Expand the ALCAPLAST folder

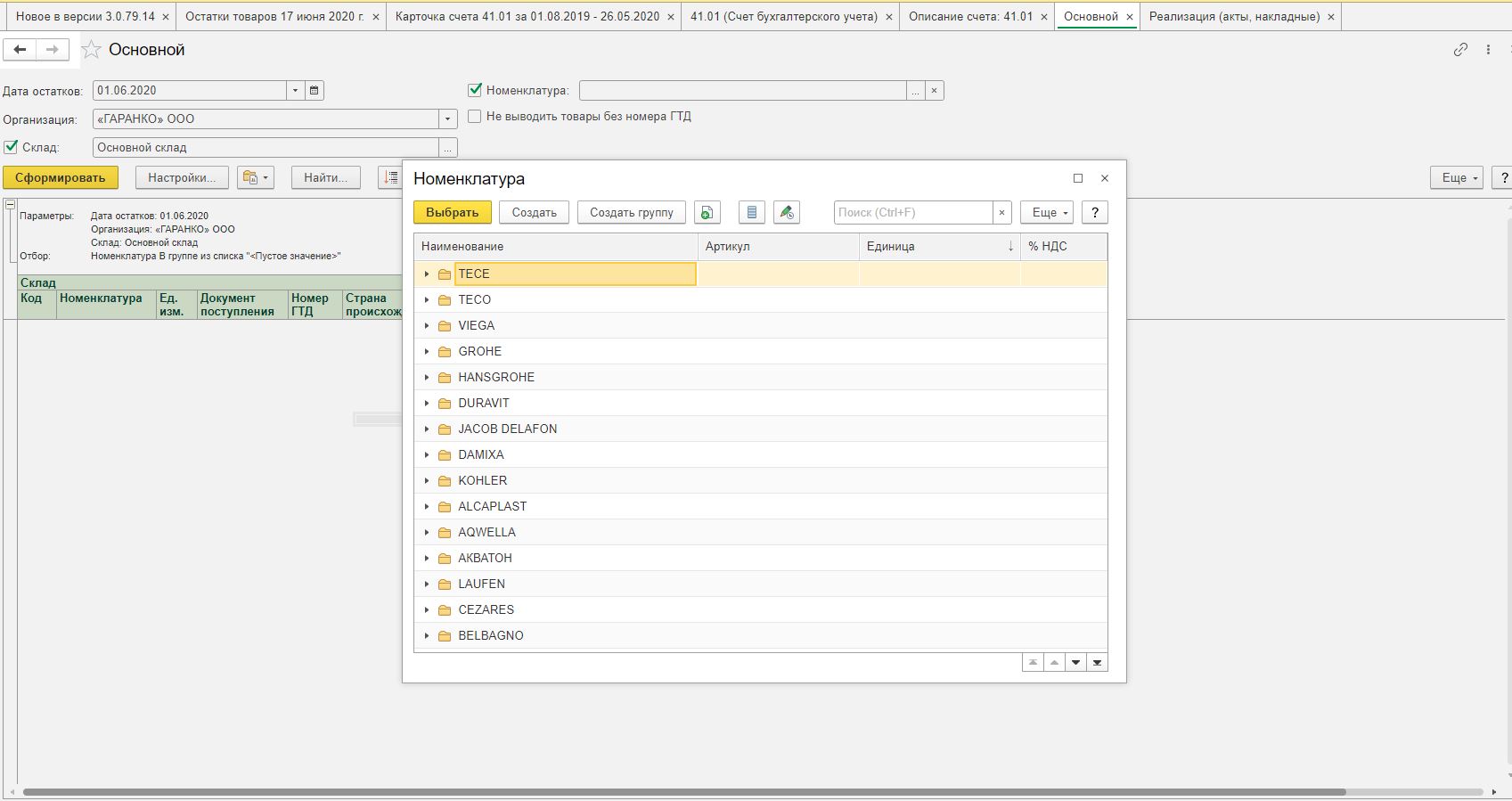[x=427, y=506]
